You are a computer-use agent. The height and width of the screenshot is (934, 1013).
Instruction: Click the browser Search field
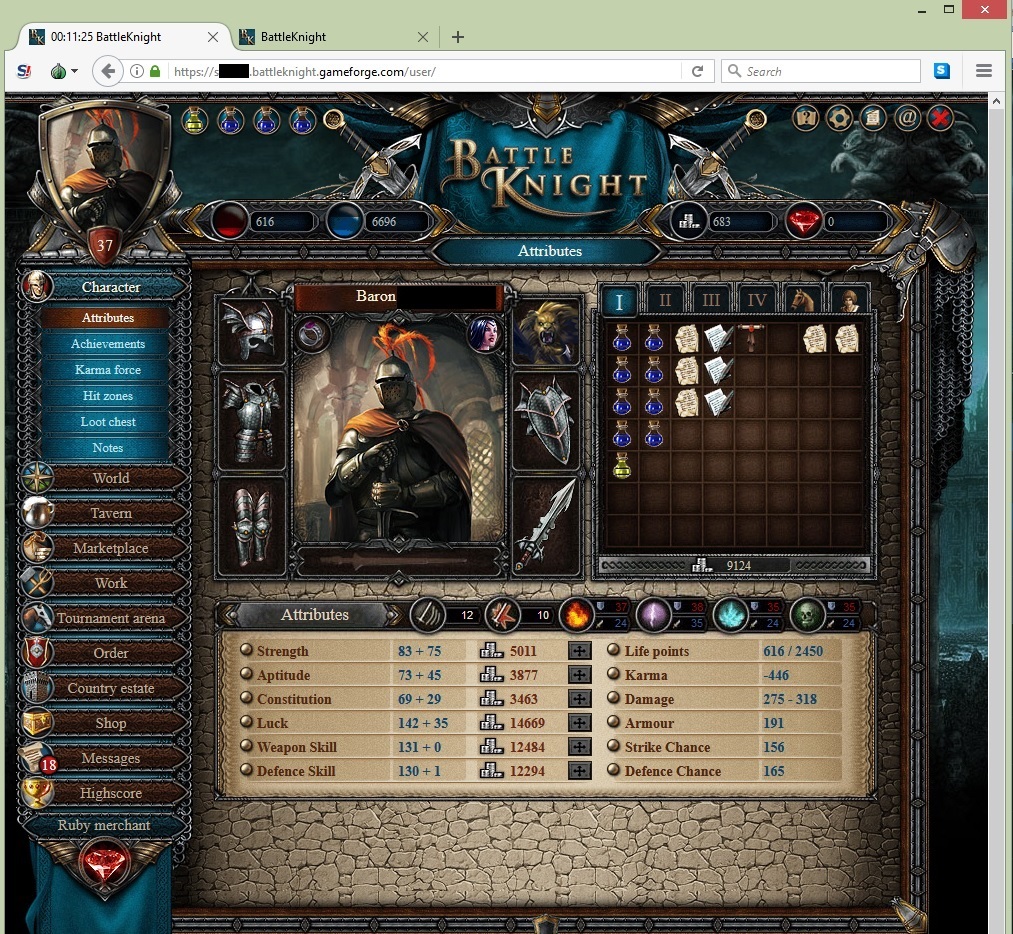point(820,71)
